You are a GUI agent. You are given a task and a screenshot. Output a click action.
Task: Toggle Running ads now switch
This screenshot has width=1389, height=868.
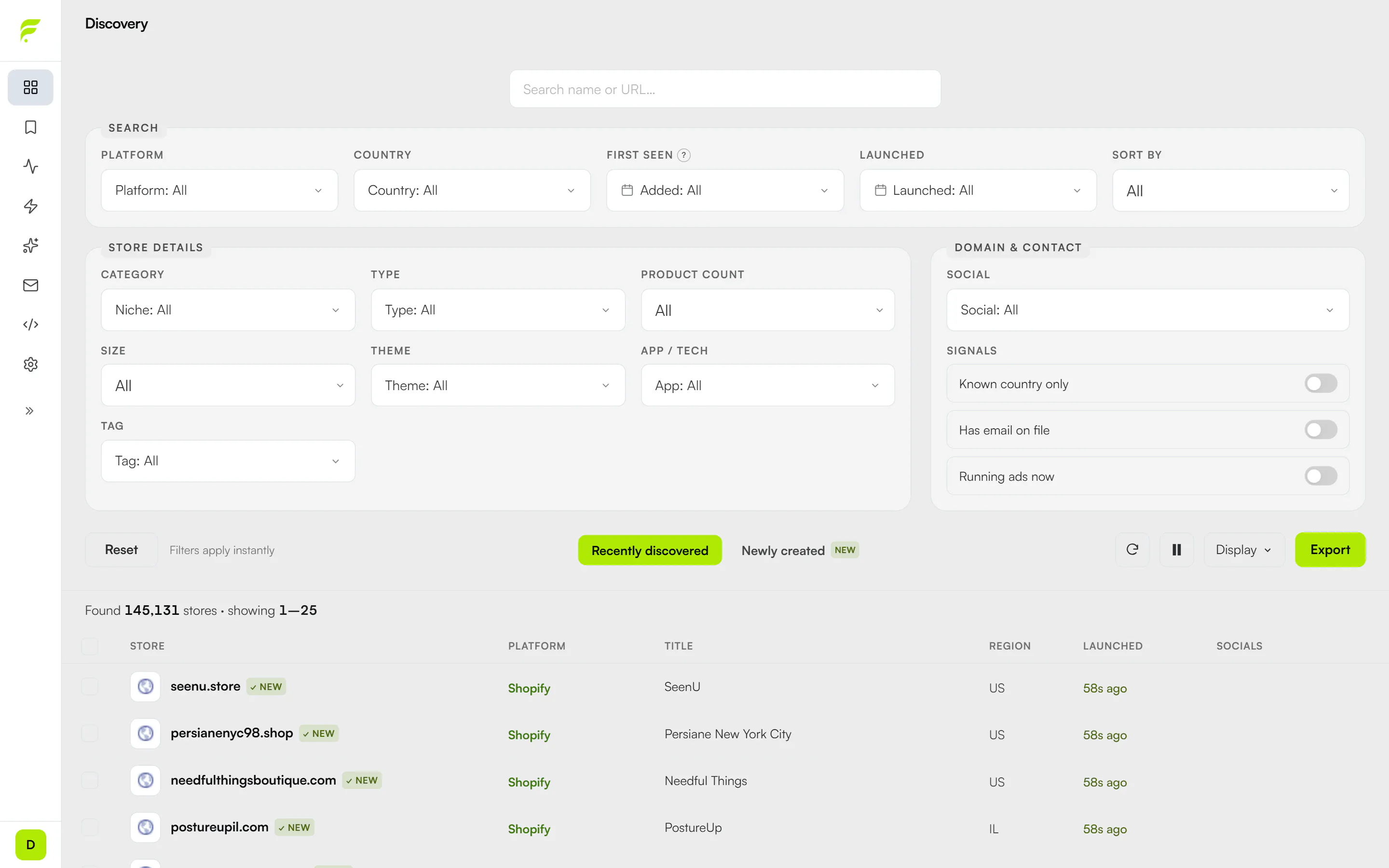click(x=1321, y=476)
